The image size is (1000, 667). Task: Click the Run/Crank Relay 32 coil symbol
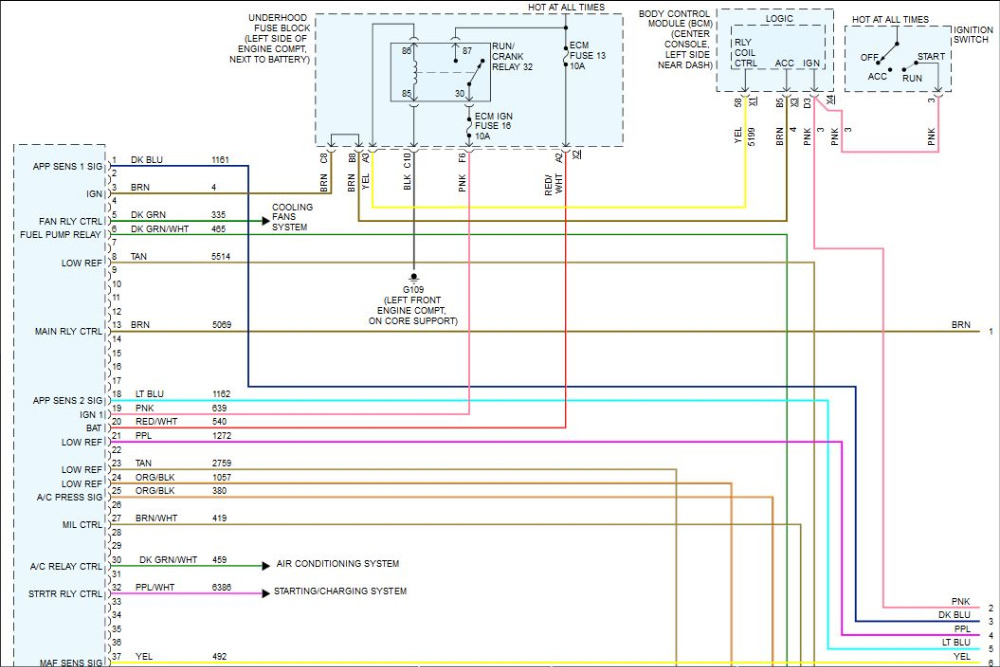[413, 71]
